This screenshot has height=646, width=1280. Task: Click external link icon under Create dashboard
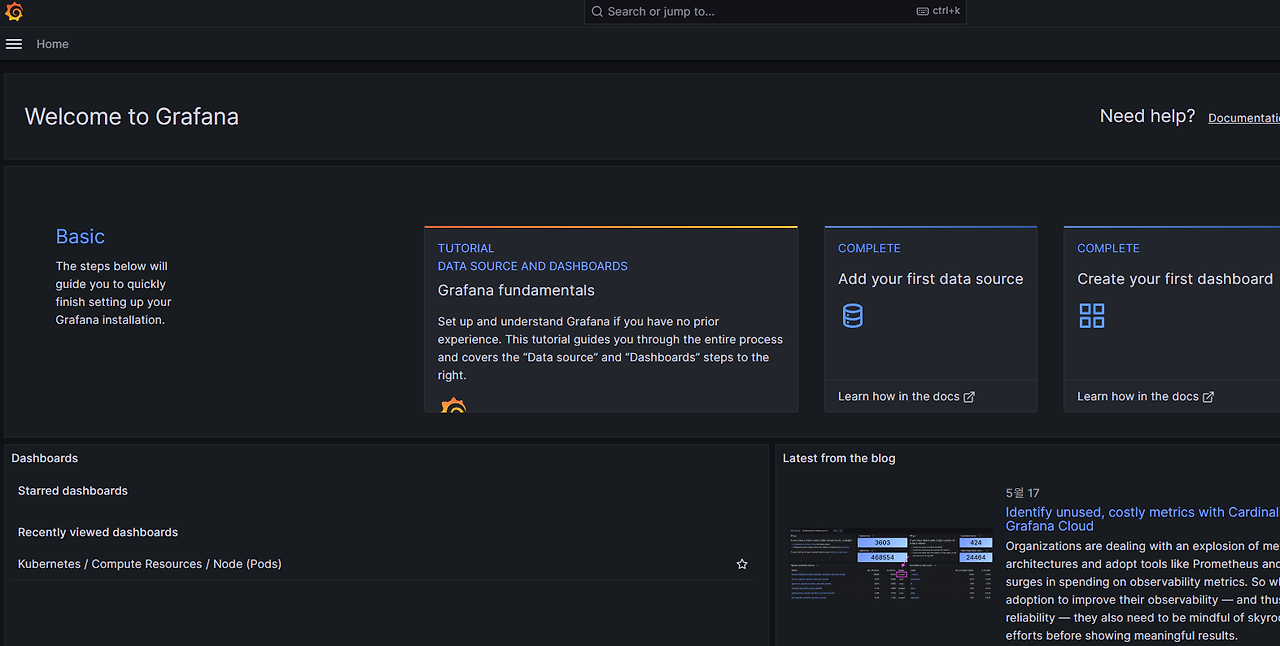click(x=1208, y=397)
